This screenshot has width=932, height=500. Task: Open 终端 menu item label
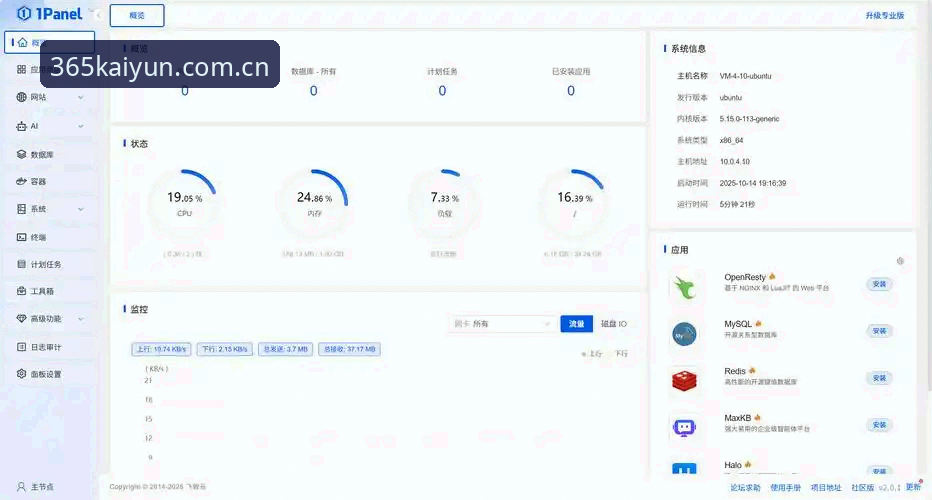click(x=39, y=237)
